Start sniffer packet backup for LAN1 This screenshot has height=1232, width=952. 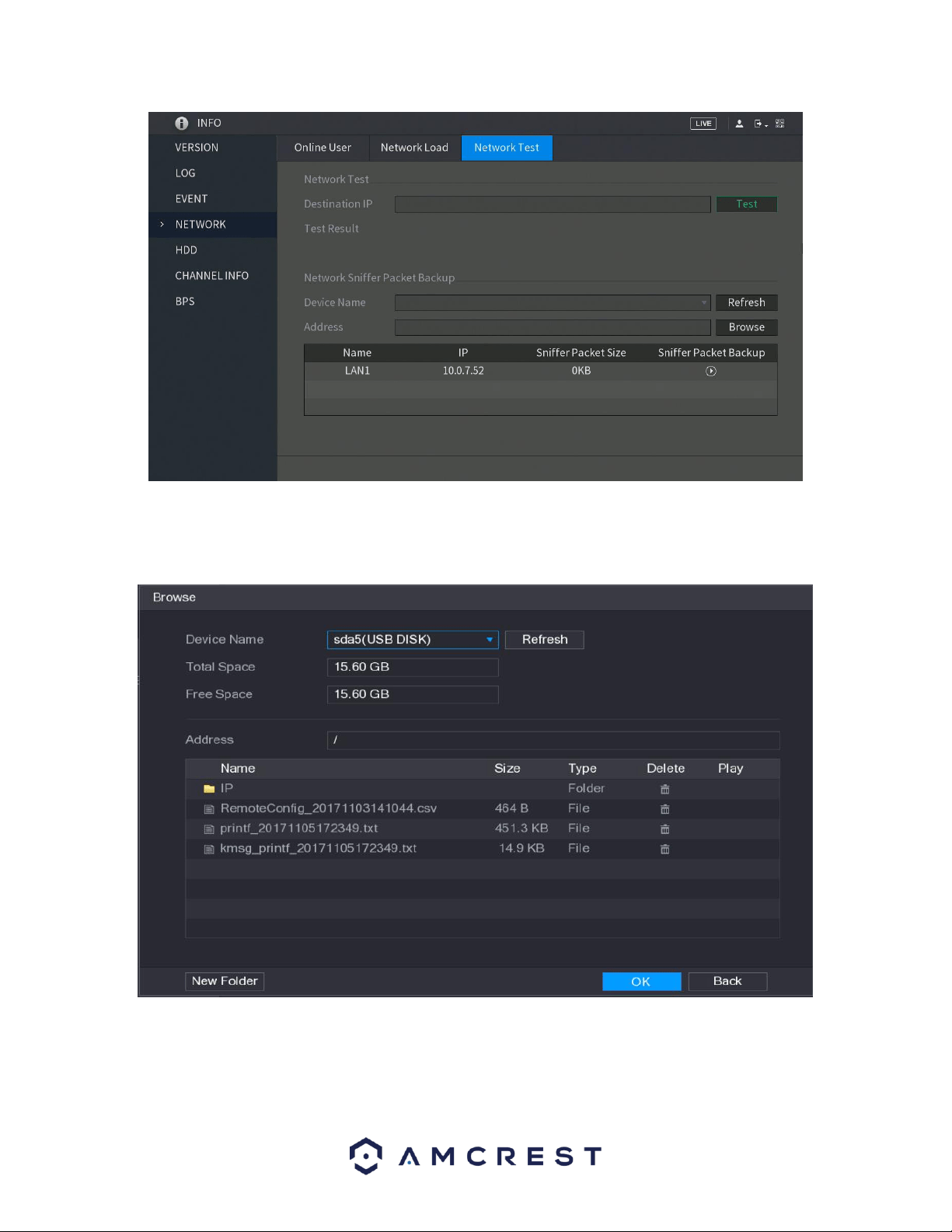click(x=711, y=372)
